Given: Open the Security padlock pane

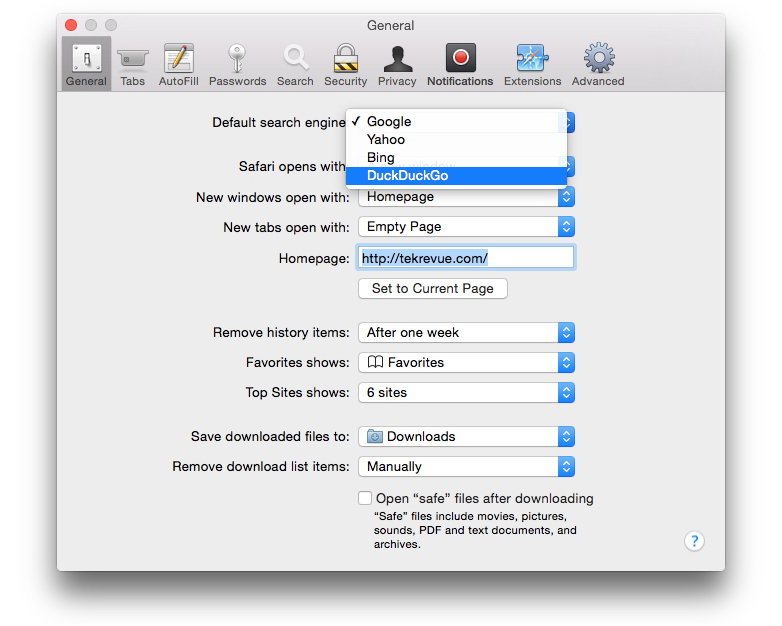Looking at the screenshot, I should coord(346,64).
